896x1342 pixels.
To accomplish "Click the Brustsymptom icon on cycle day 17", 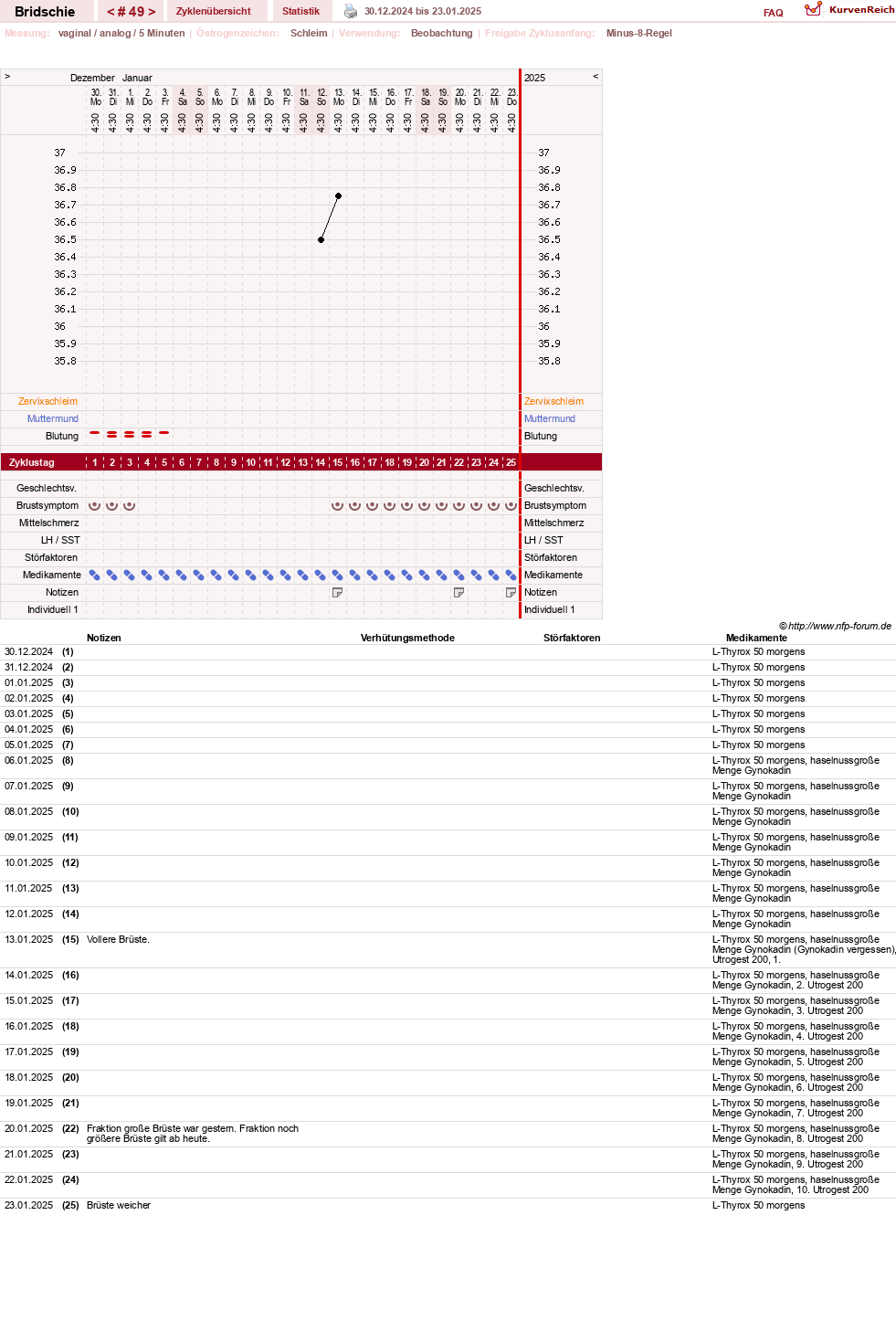I will point(372,505).
